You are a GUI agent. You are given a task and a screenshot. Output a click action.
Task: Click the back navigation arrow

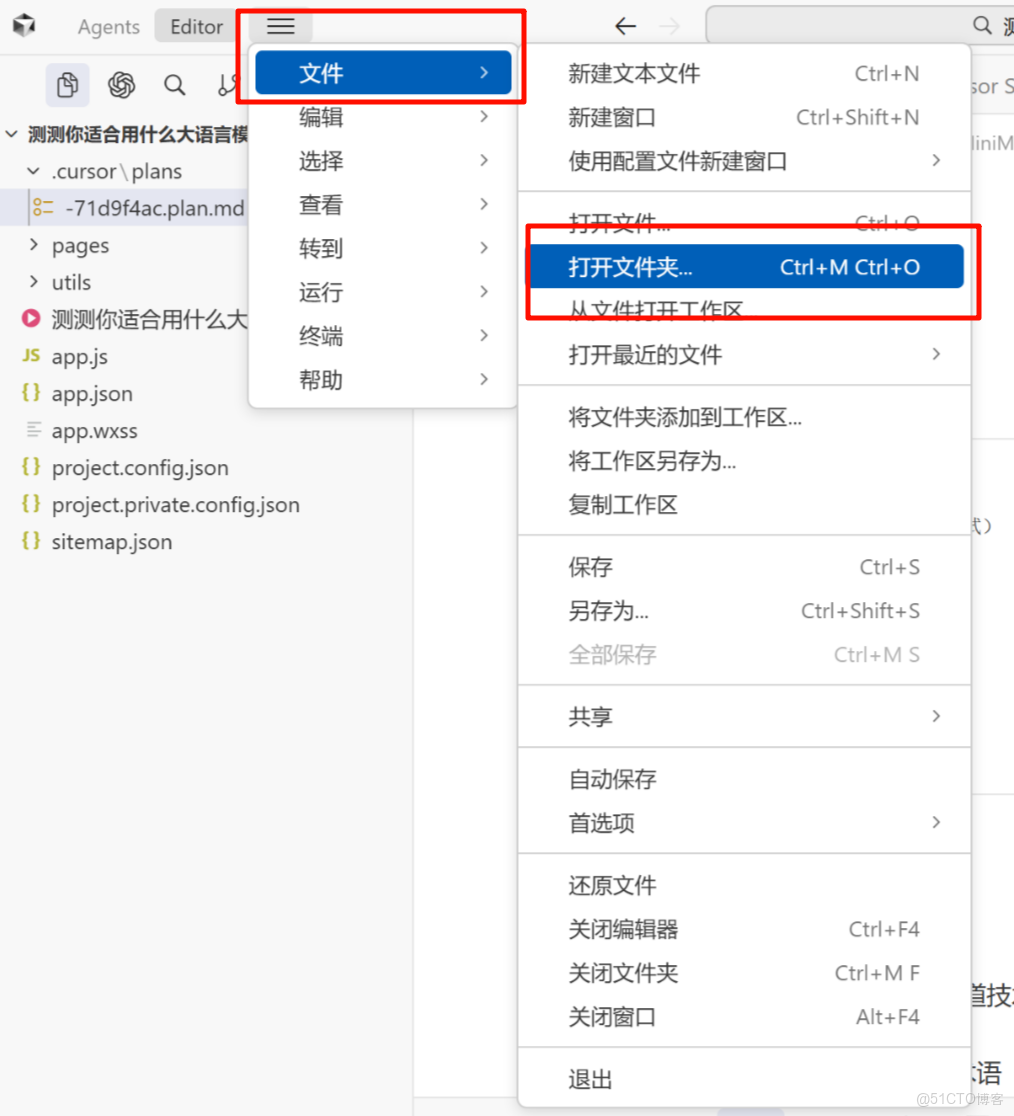(x=625, y=26)
